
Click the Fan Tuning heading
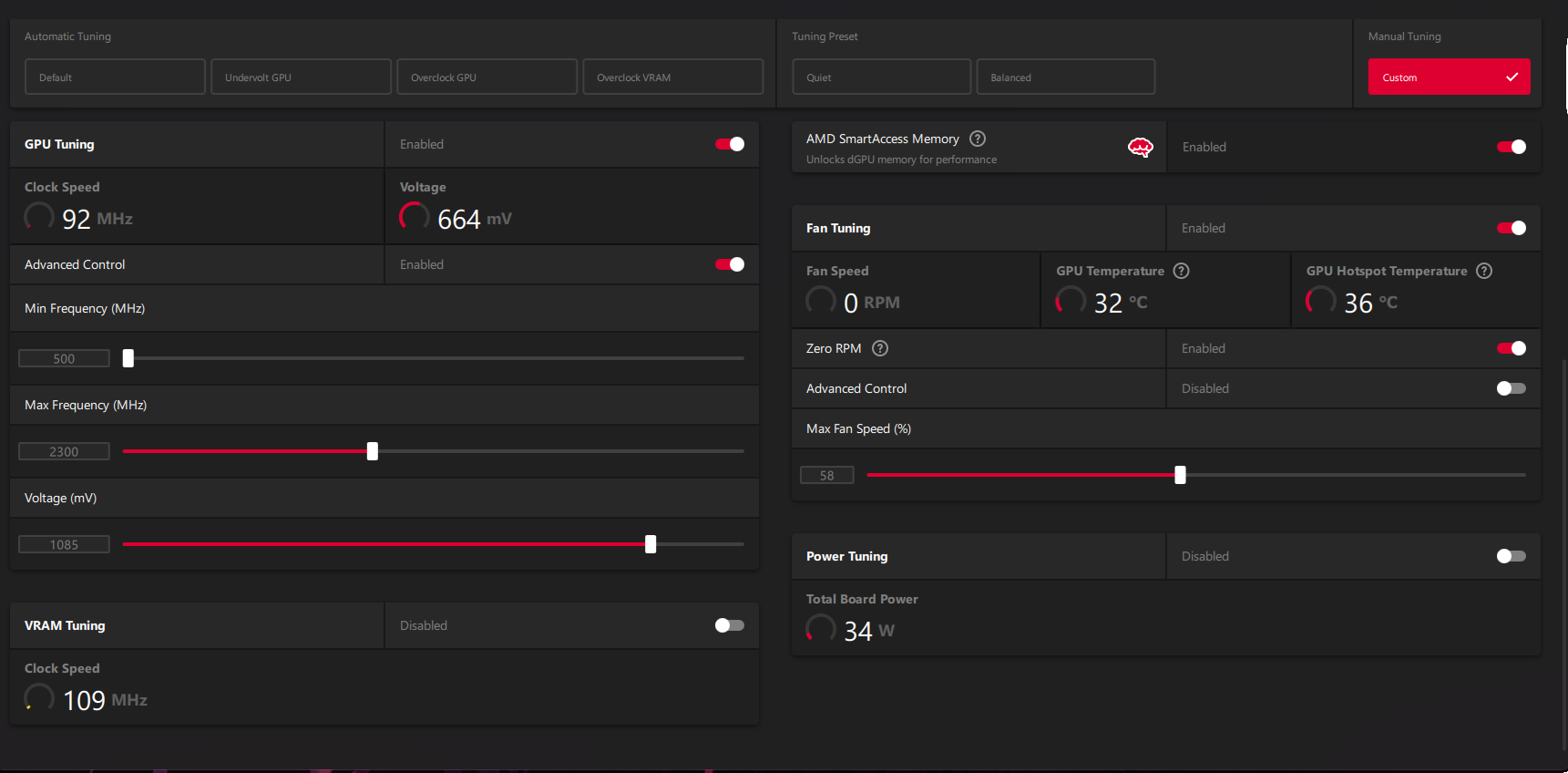[838, 228]
